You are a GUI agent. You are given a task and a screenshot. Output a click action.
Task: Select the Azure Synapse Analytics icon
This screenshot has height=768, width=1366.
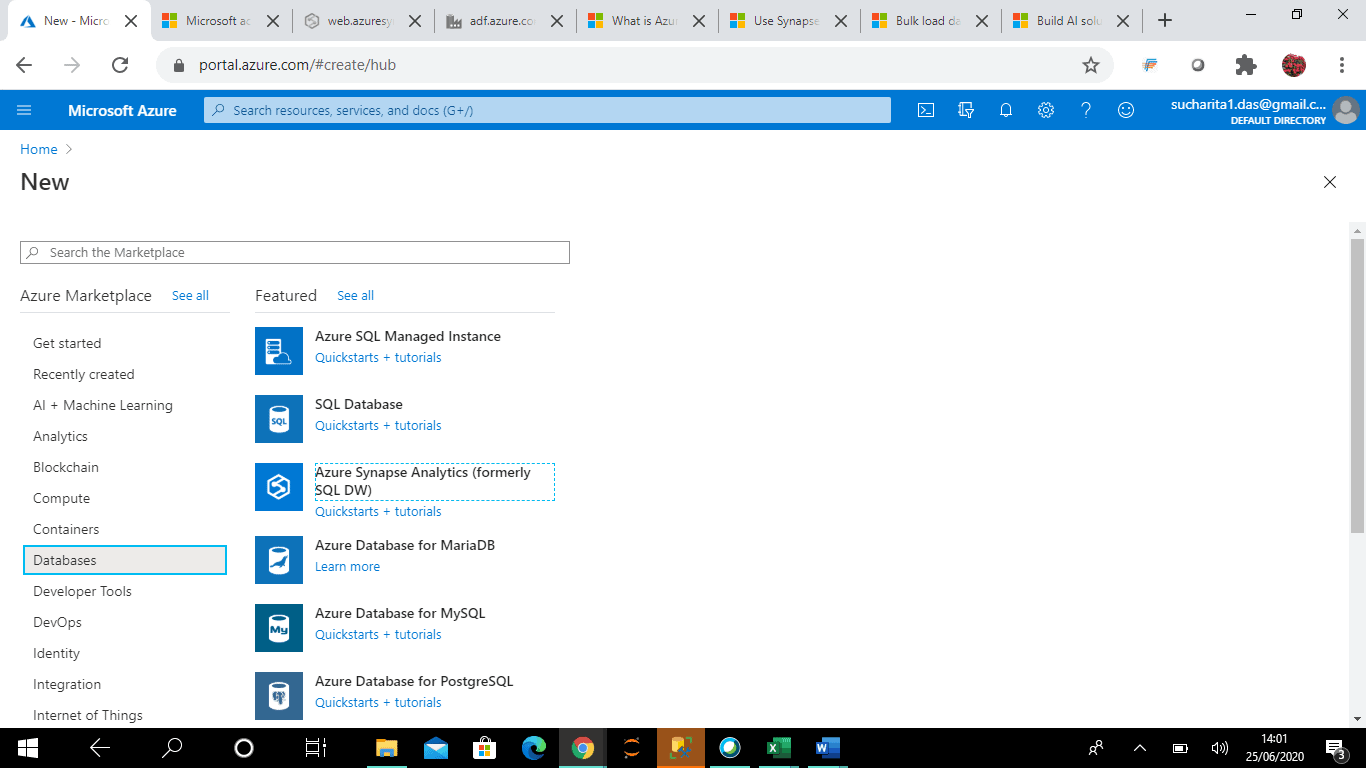click(279, 487)
